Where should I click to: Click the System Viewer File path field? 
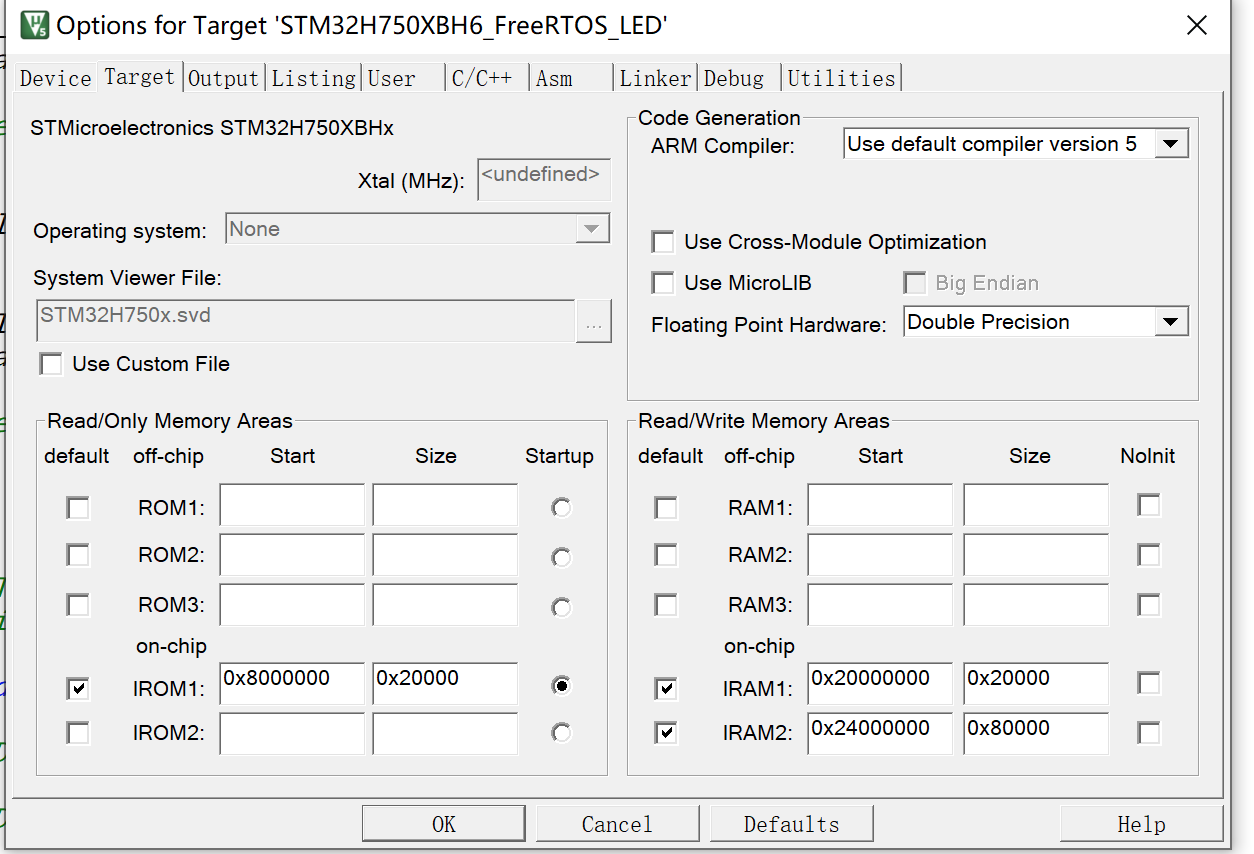click(x=305, y=321)
